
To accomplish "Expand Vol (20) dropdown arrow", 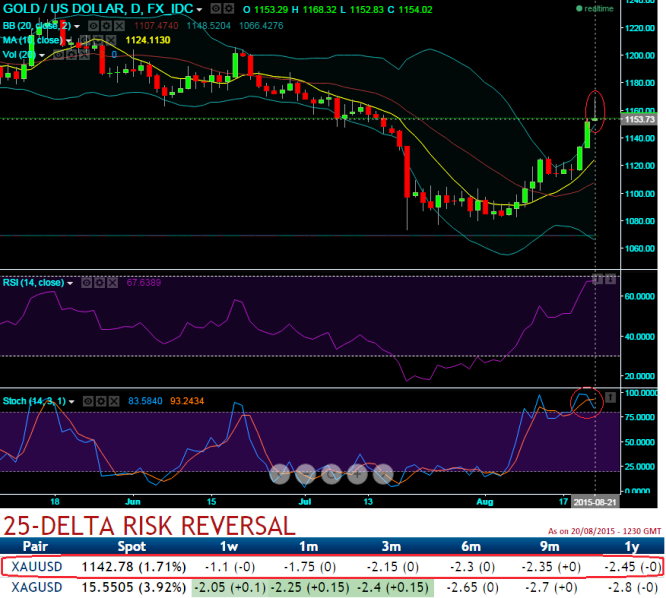I will point(42,55).
